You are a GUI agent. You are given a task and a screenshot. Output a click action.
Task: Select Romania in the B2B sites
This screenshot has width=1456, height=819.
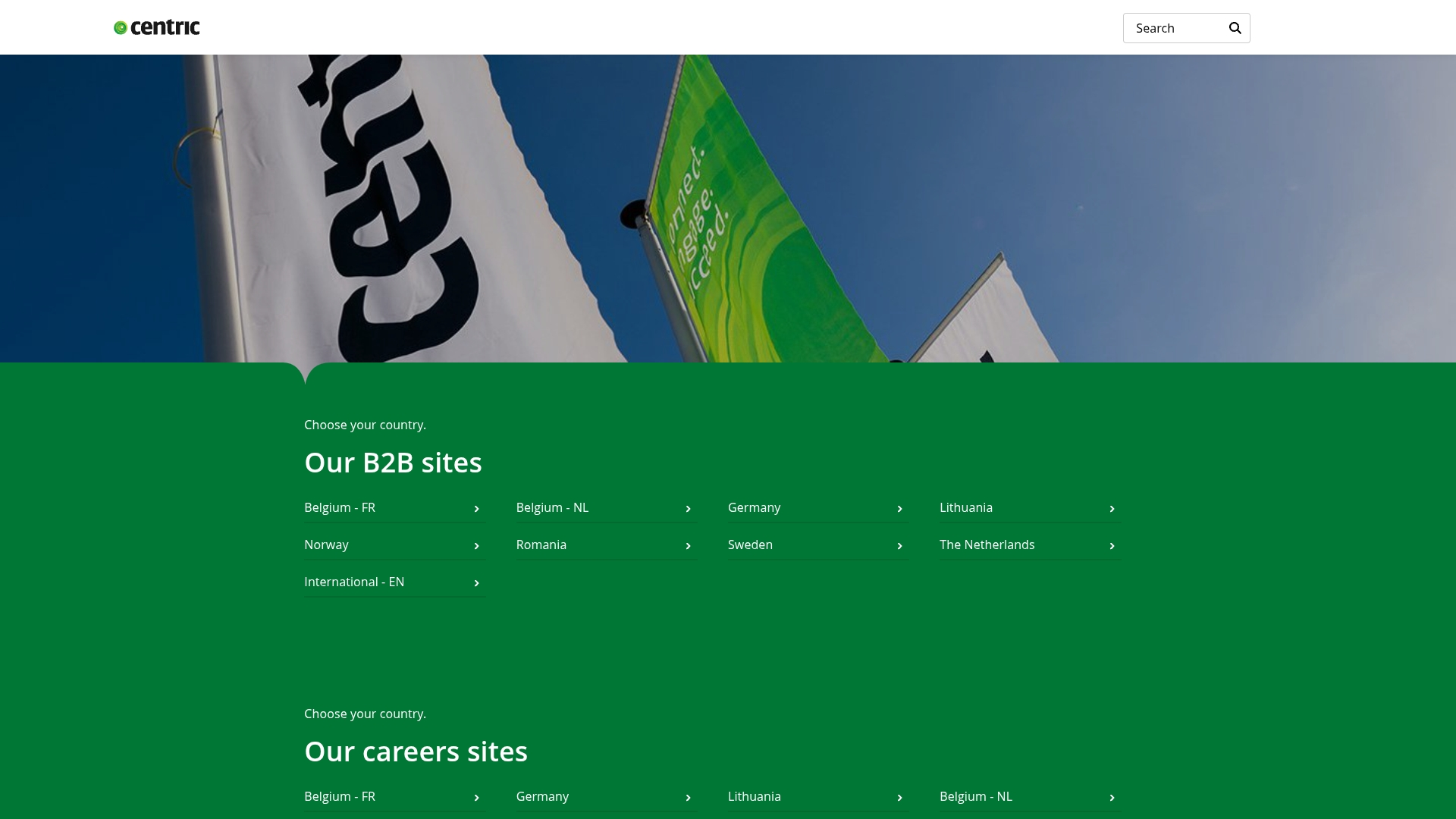606,545
